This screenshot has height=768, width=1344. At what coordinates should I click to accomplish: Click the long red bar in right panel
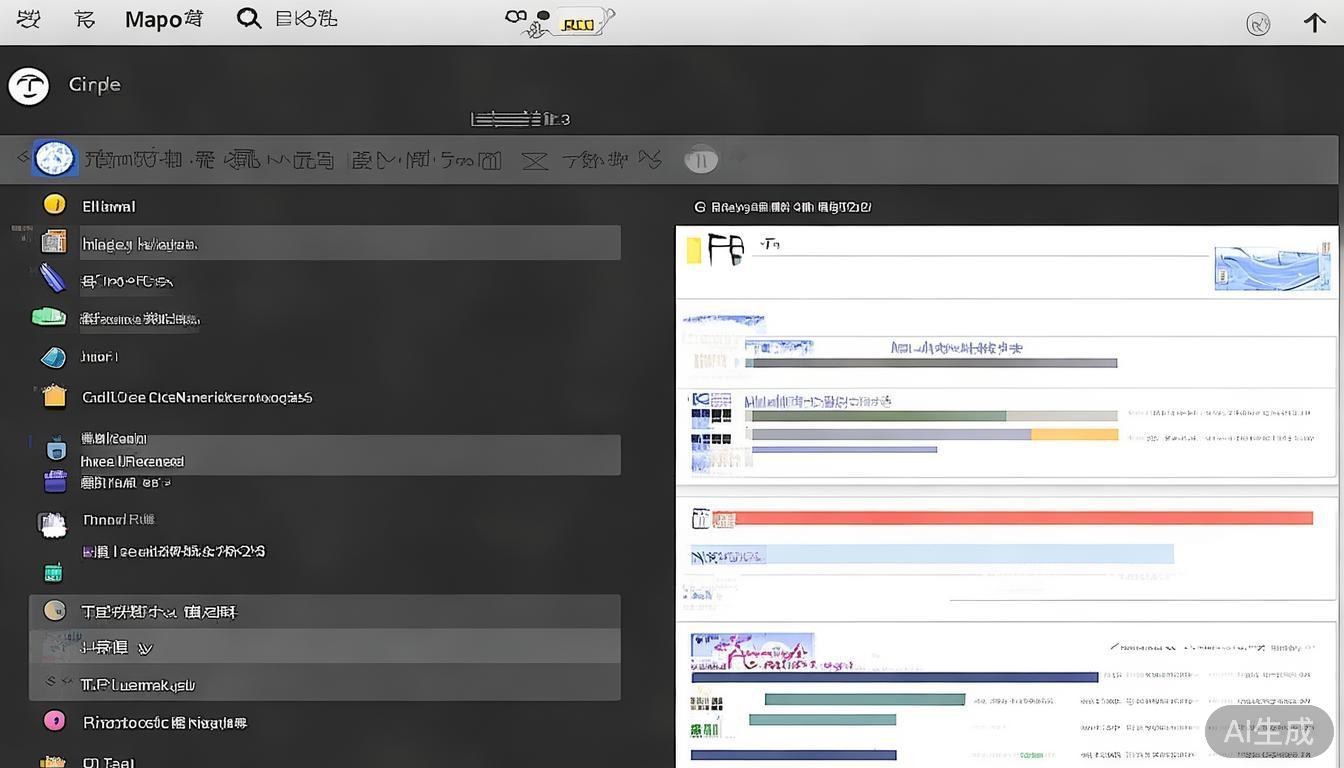(1023, 518)
